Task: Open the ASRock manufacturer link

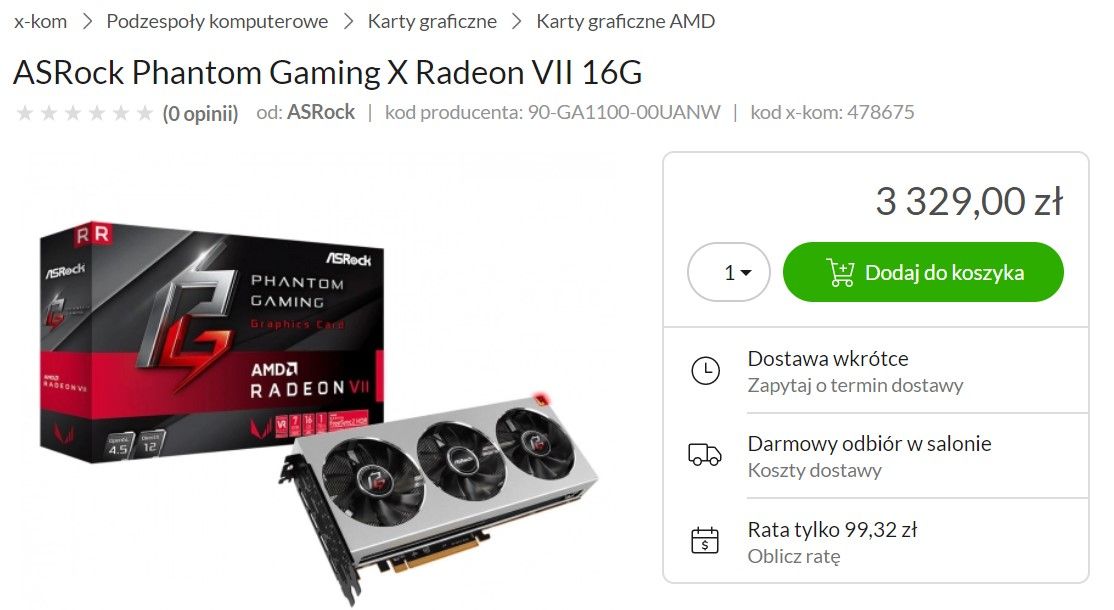Action: tap(321, 112)
